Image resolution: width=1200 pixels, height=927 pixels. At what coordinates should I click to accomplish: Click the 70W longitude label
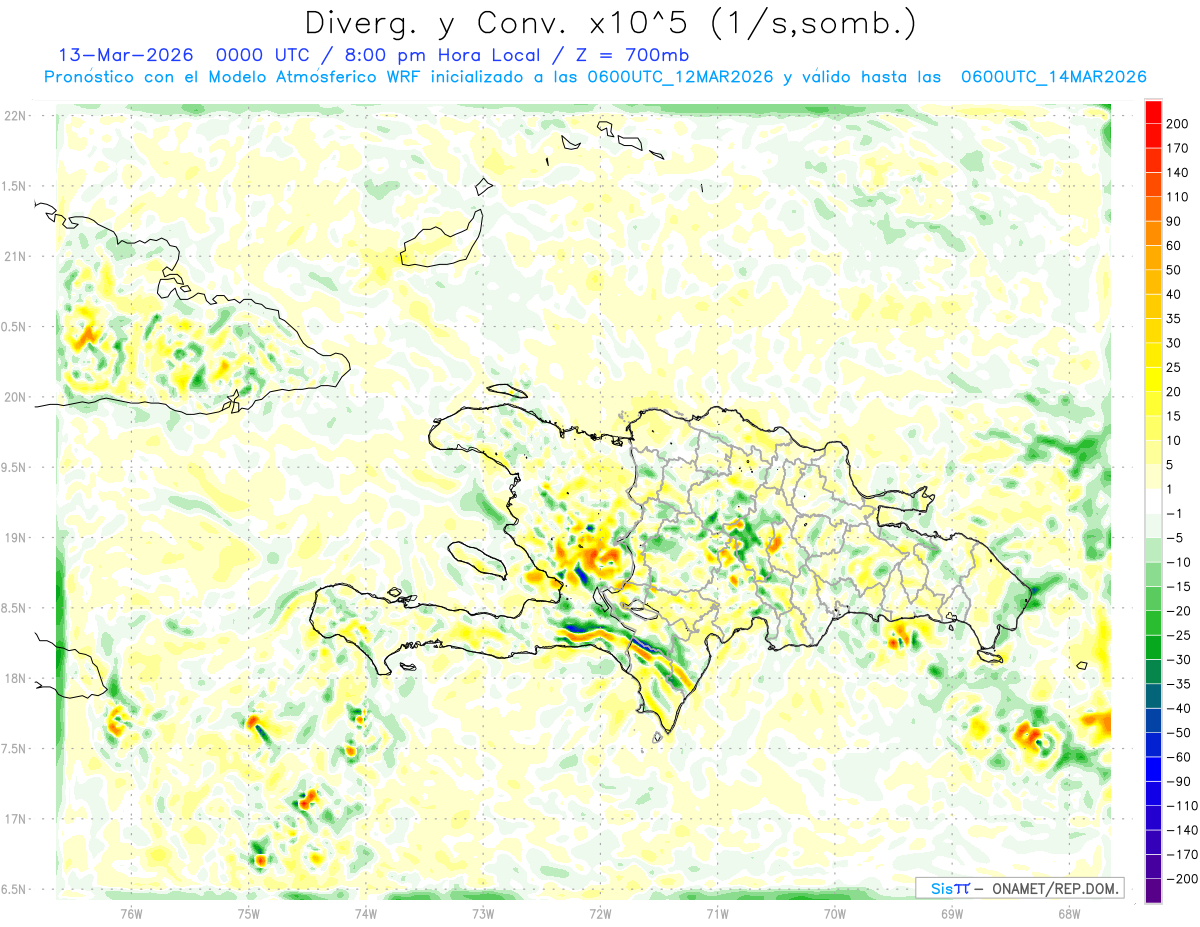coord(835,912)
